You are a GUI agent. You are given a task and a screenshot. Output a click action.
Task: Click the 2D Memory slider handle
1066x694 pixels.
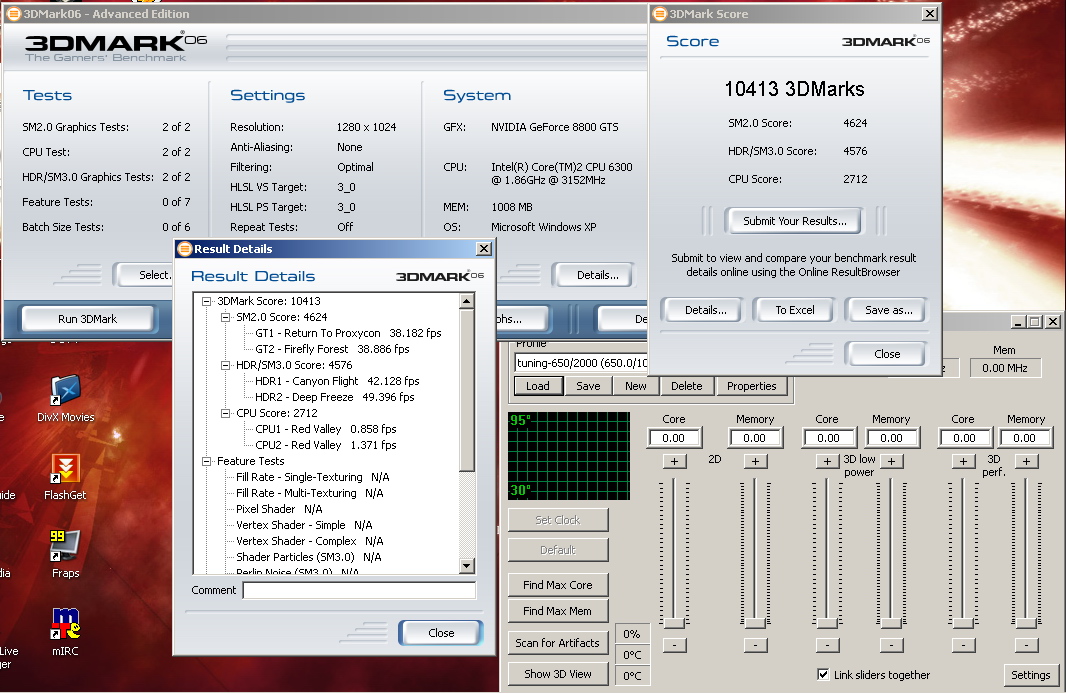[755, 623]
